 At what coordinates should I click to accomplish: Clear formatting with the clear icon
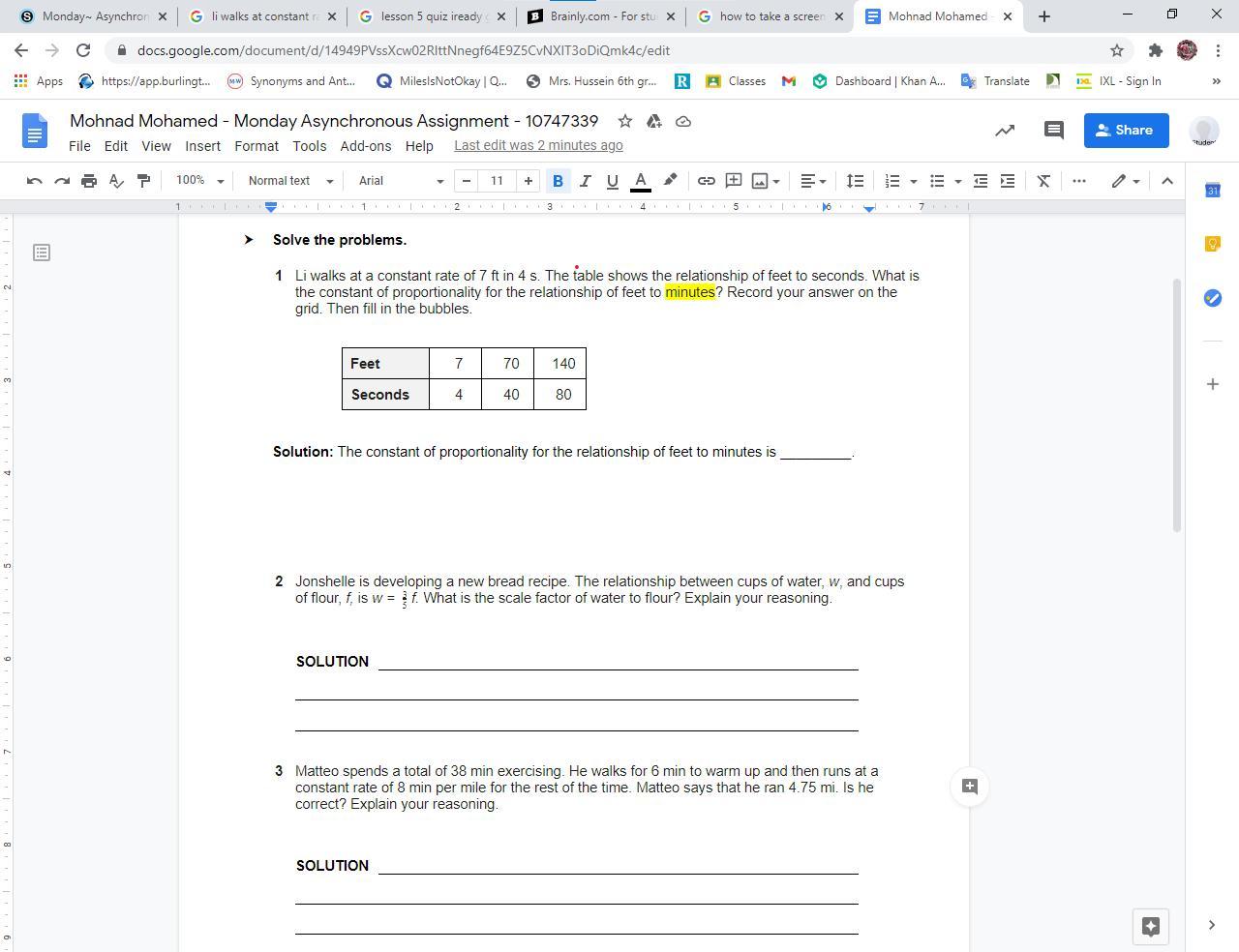[x=1043, y=181]
